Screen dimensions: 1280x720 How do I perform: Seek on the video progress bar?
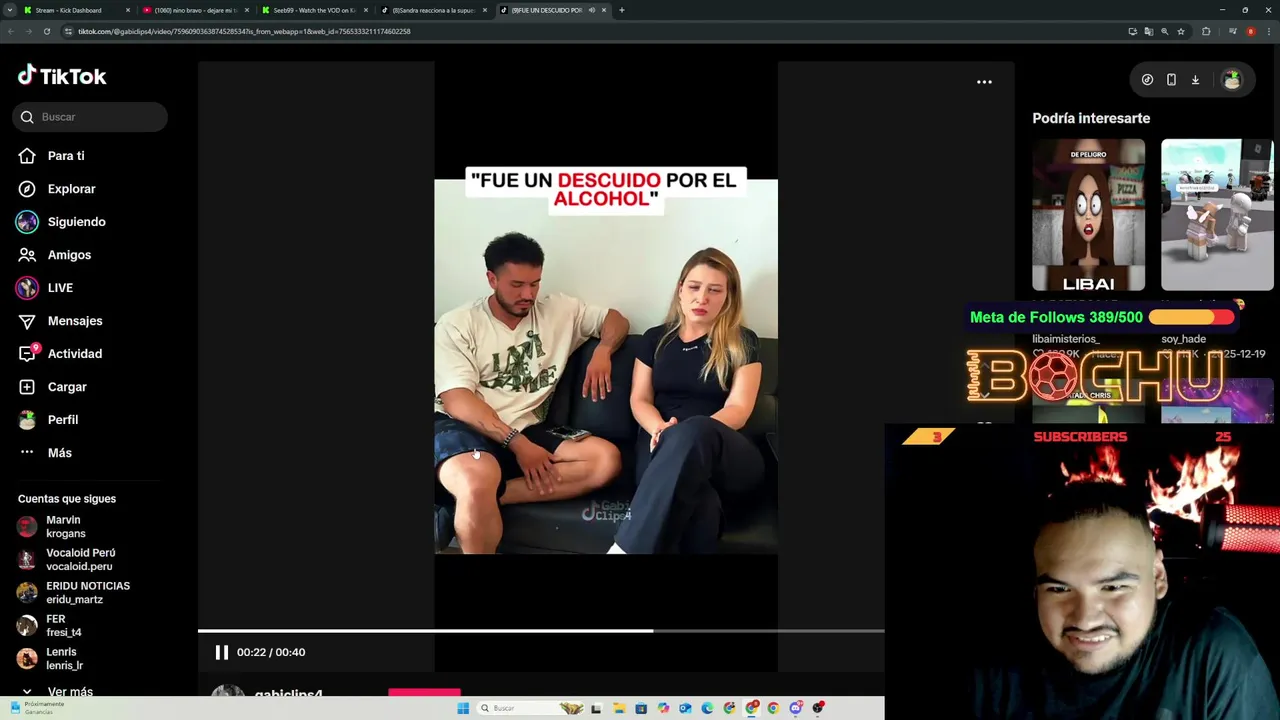click(x=541, y=631)
